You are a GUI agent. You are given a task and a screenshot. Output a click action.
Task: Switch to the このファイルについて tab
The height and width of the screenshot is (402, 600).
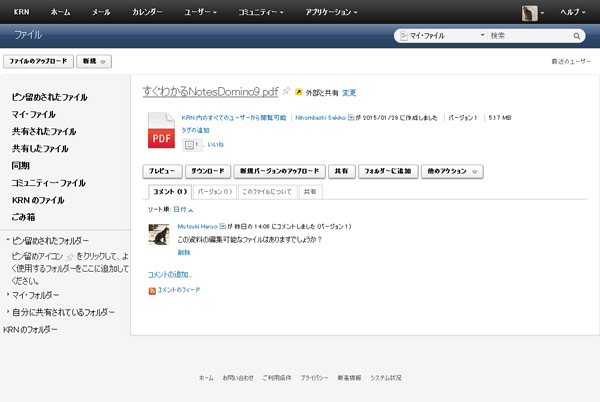[267, 191]
